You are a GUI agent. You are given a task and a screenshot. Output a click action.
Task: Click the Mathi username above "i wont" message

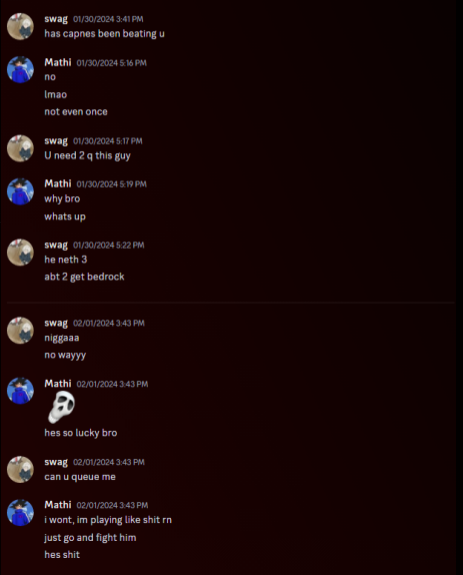(x=58, y=505)
